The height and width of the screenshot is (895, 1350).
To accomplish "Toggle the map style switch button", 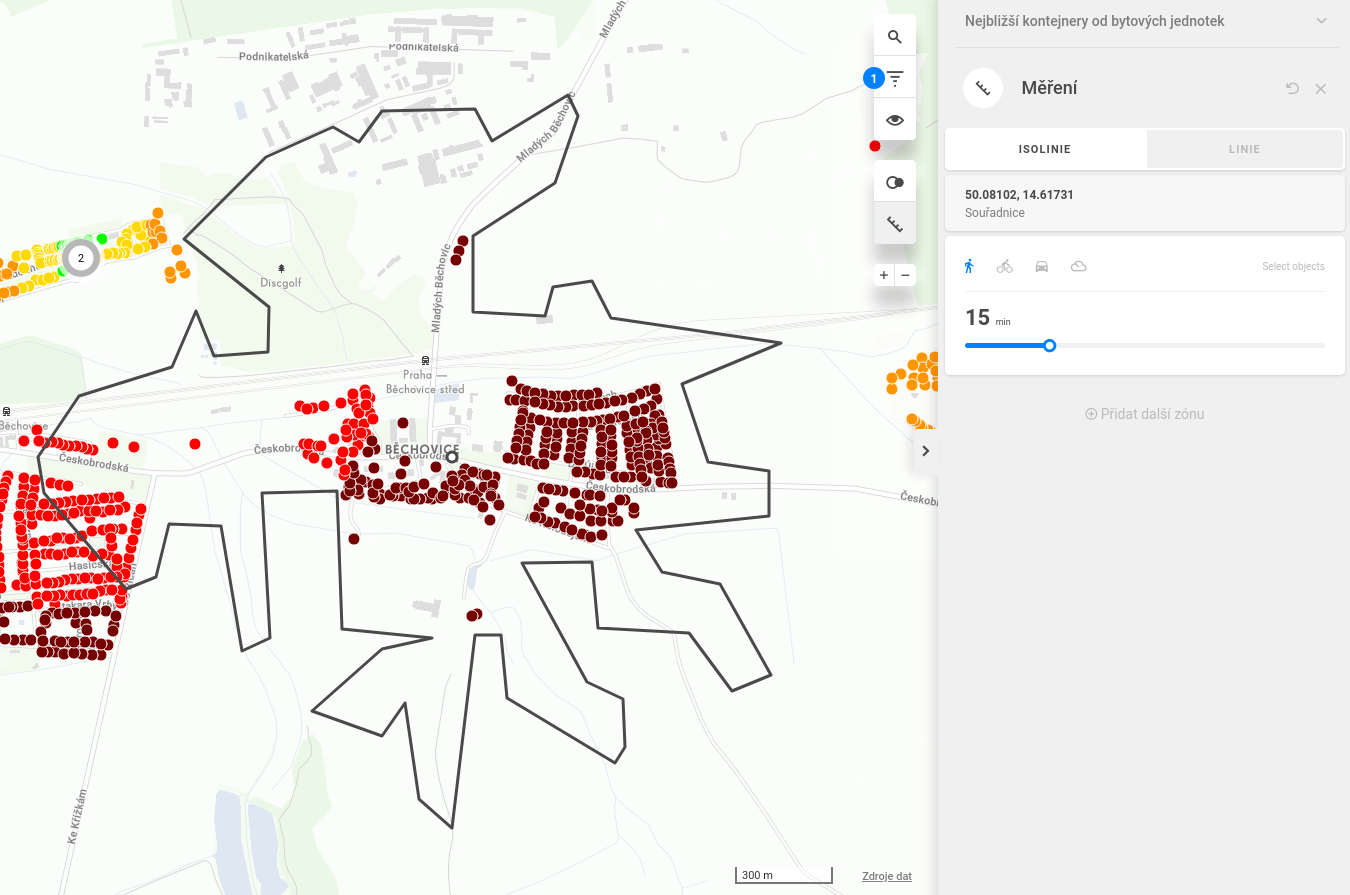I will 895,183.
